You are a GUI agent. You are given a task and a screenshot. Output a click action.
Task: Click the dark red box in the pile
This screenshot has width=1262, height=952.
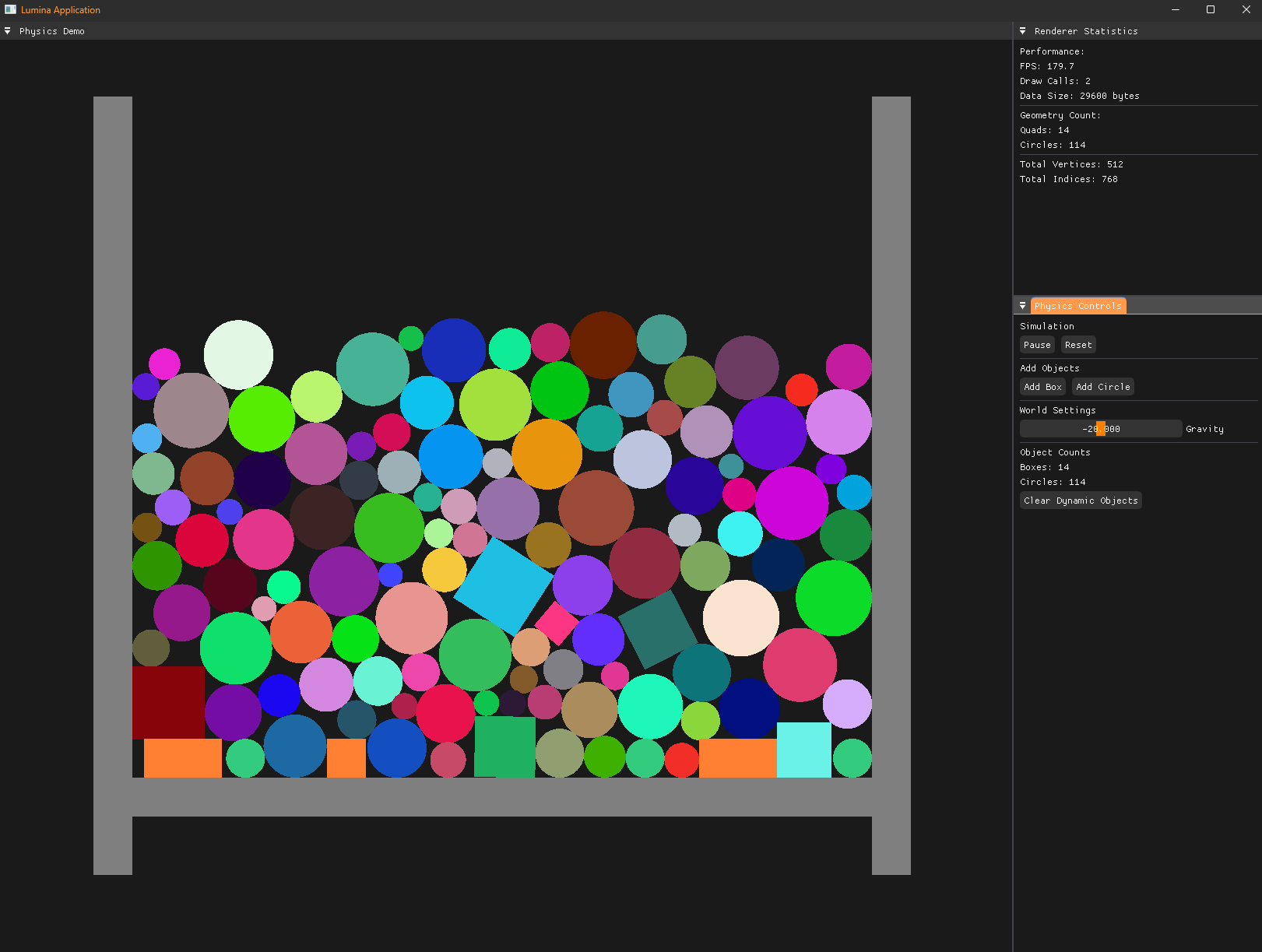coord(167,701)
